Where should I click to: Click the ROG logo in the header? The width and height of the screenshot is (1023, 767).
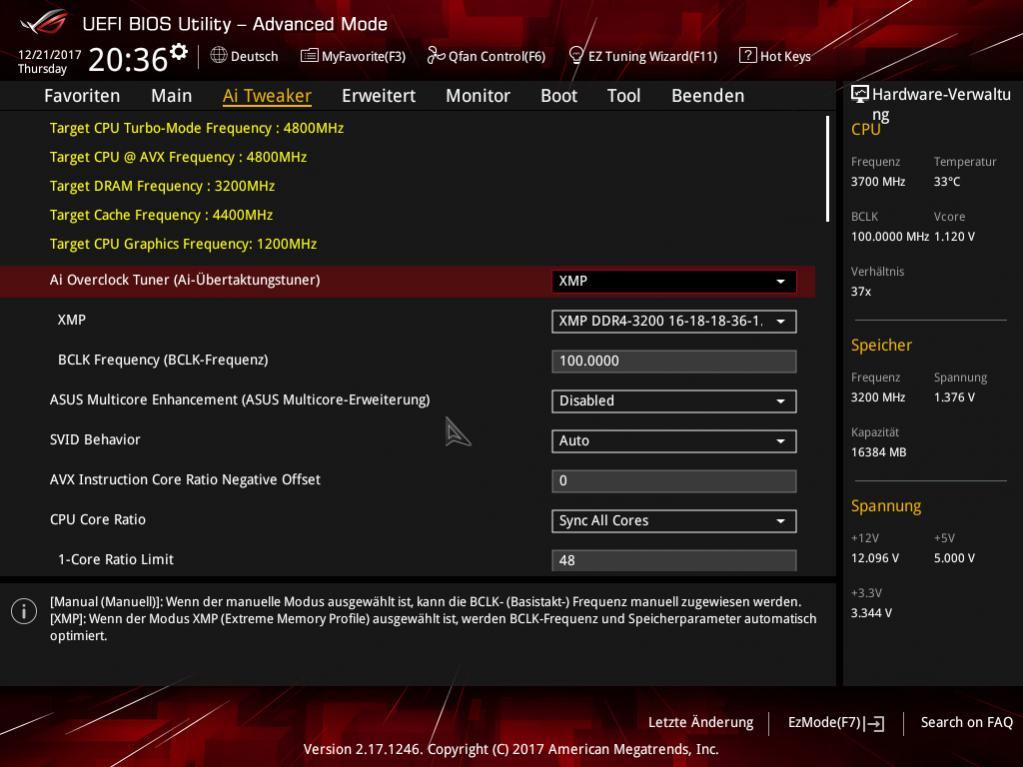pos(44,22)
